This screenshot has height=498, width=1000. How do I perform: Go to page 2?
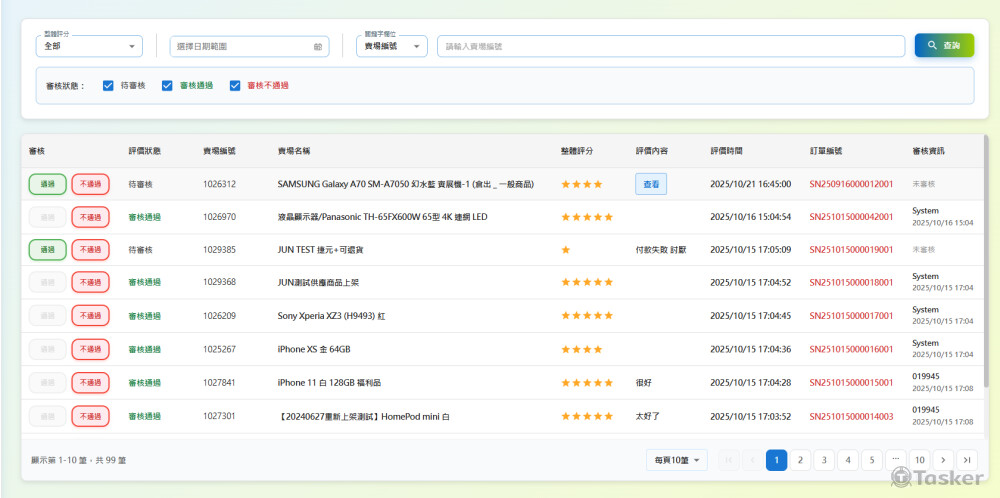[800, 460]
